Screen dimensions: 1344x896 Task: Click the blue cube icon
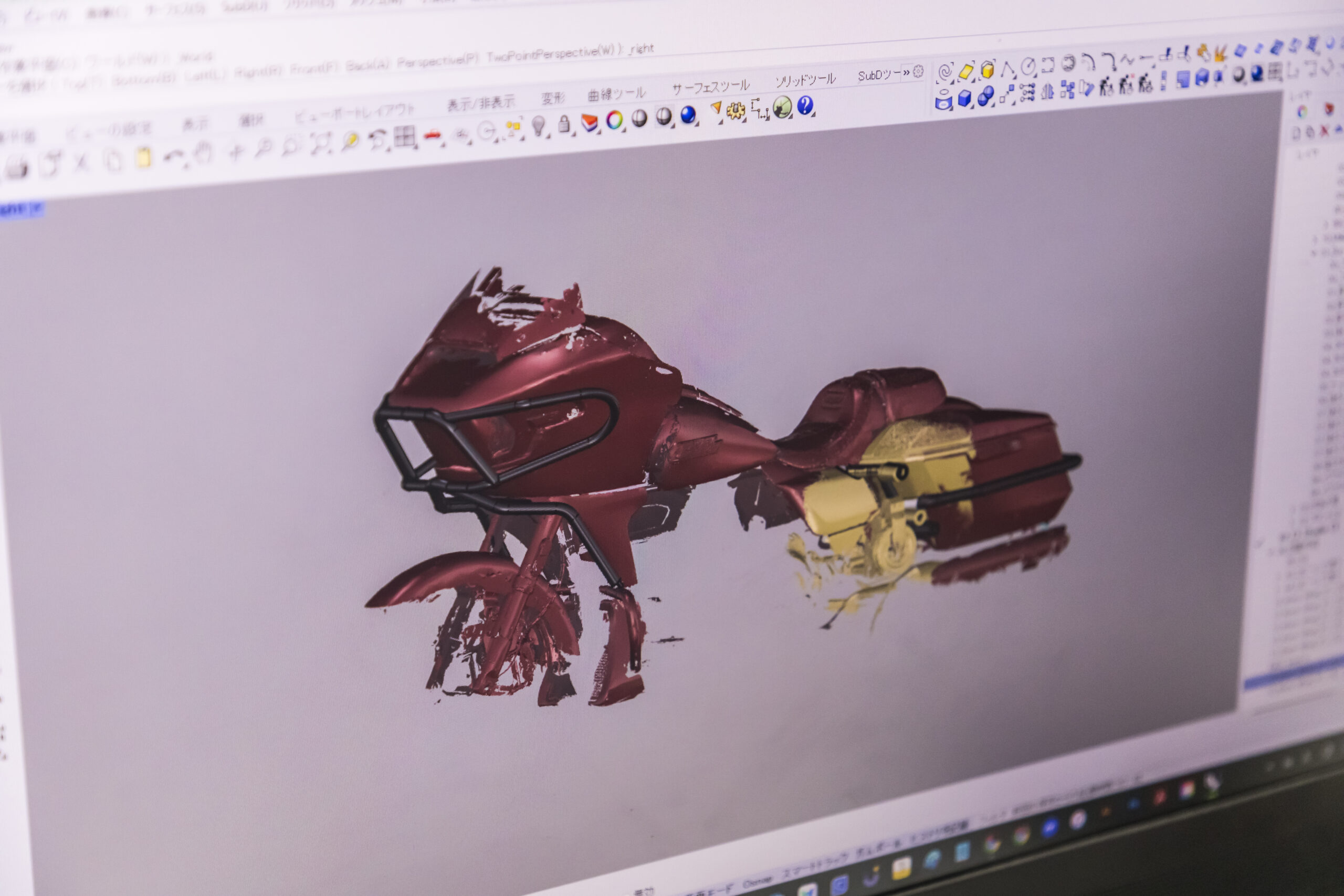point(964,98)
